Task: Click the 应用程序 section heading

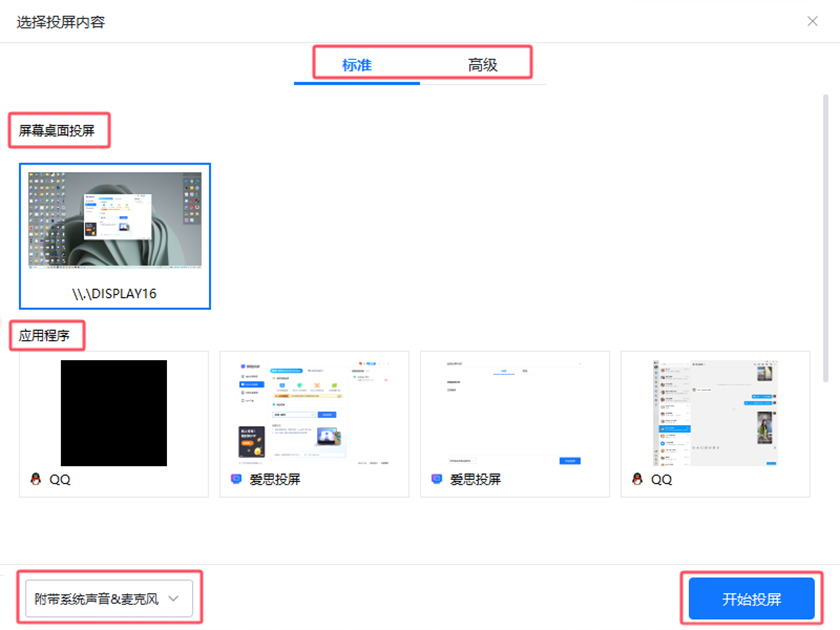Action: click(47, 336)
